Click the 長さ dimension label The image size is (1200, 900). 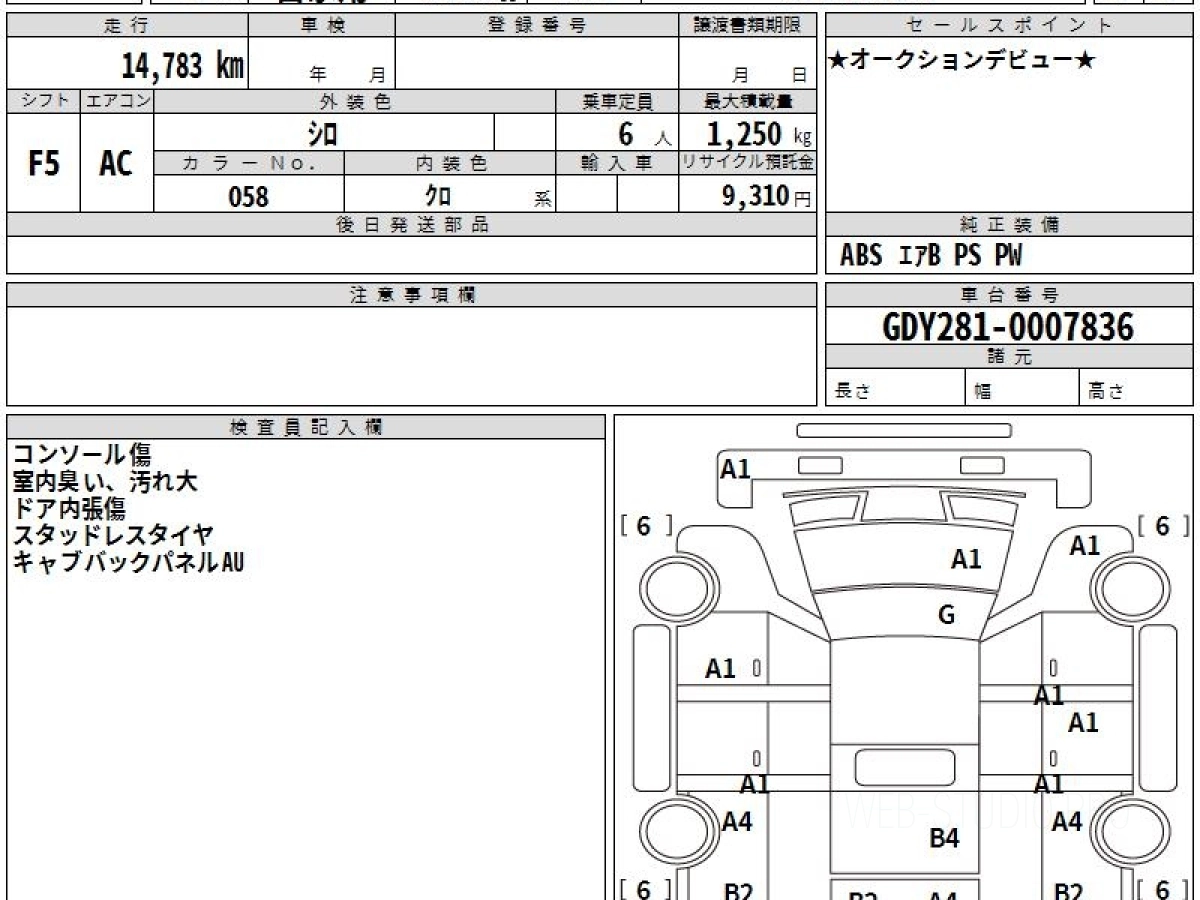(853, 392)
